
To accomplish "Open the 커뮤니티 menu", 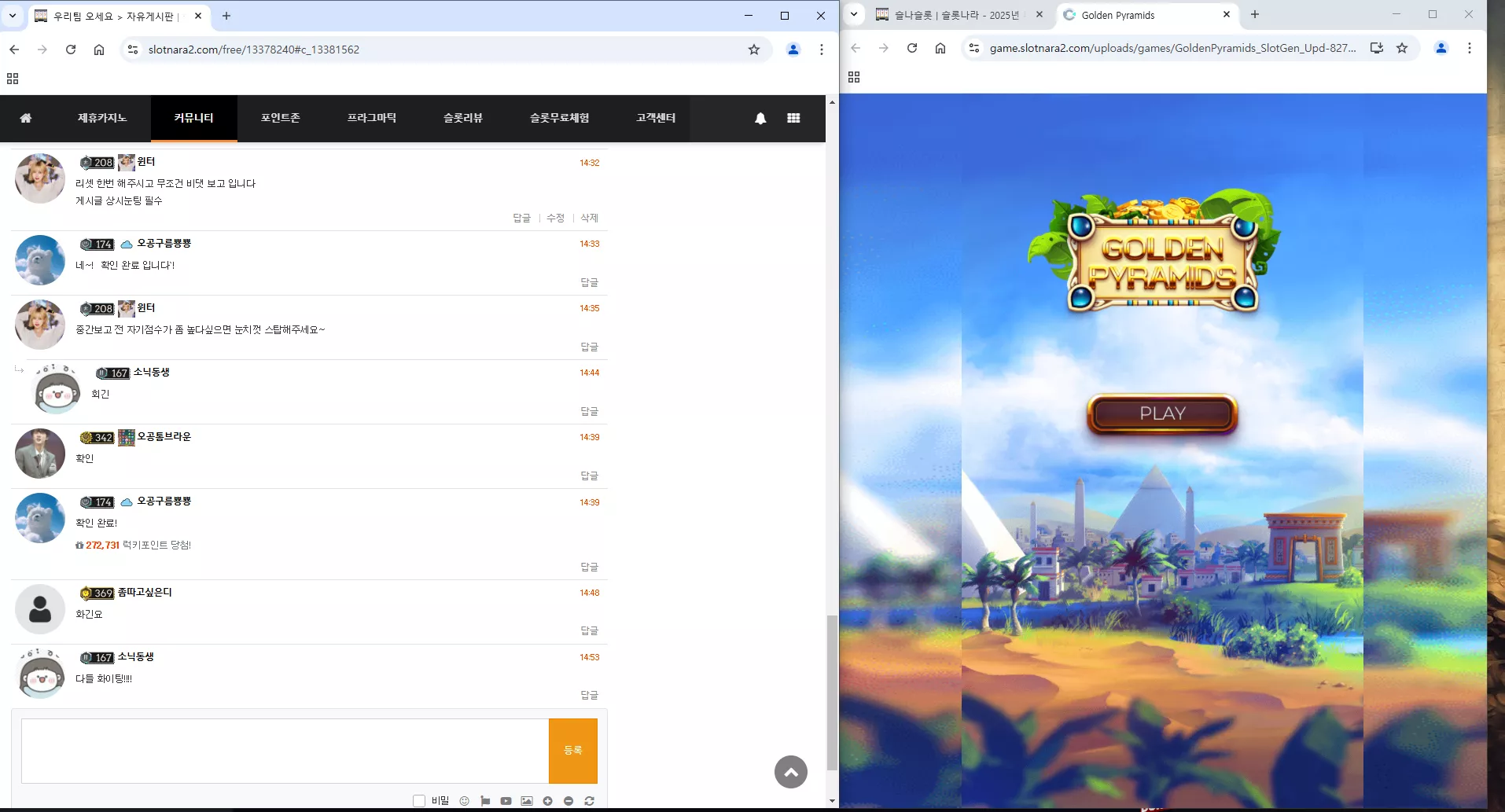I will [194, 118].
